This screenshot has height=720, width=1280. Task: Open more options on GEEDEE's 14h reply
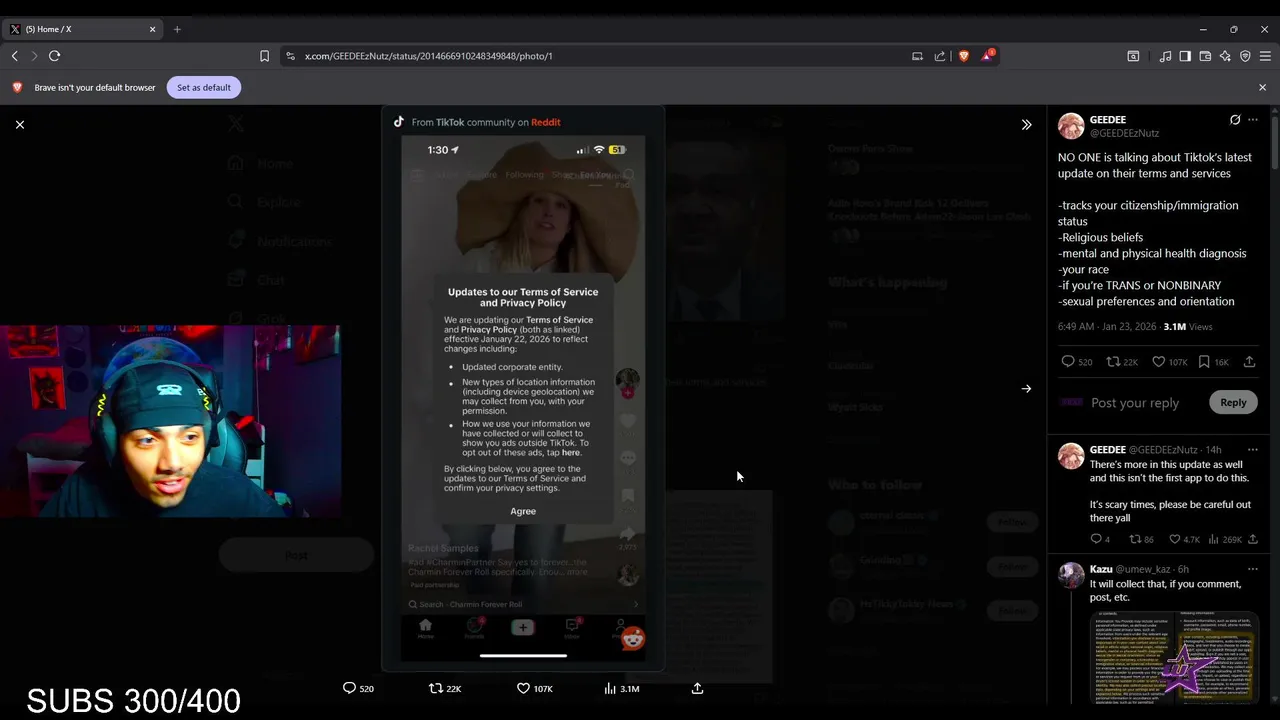click(1253, 450)
